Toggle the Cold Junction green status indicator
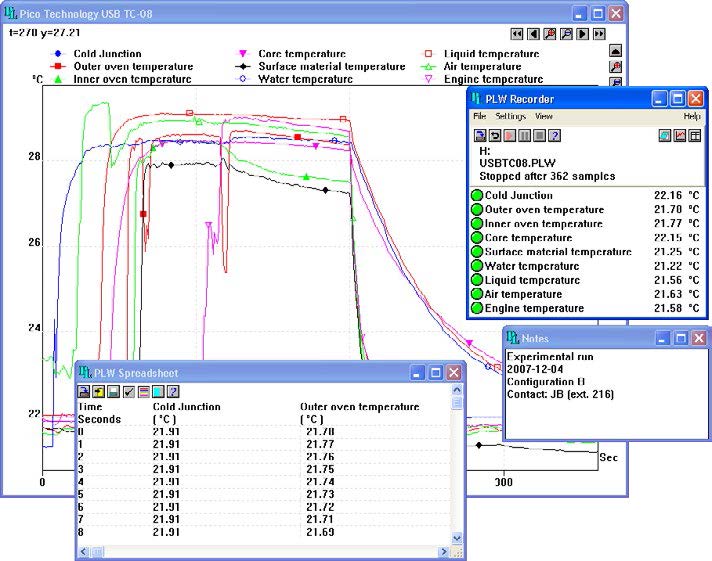712x561 pixels. click(x=477, y=196)
